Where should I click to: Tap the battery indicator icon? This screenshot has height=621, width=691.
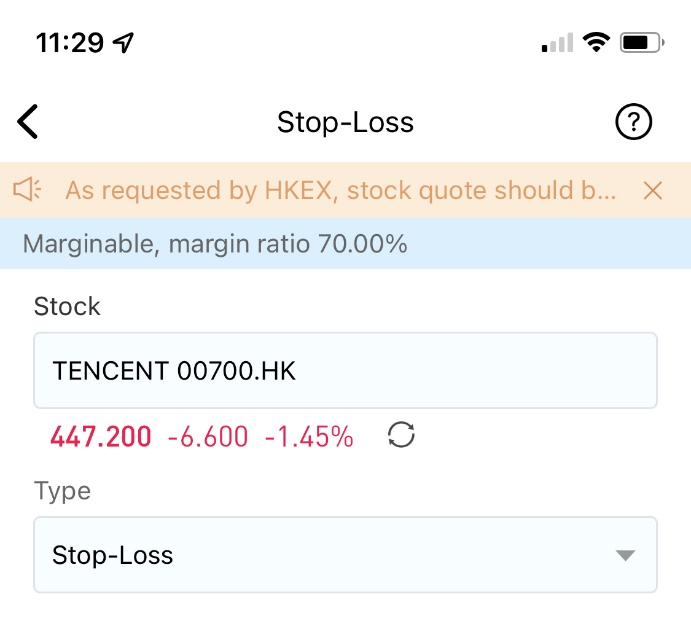click(642, 43)
